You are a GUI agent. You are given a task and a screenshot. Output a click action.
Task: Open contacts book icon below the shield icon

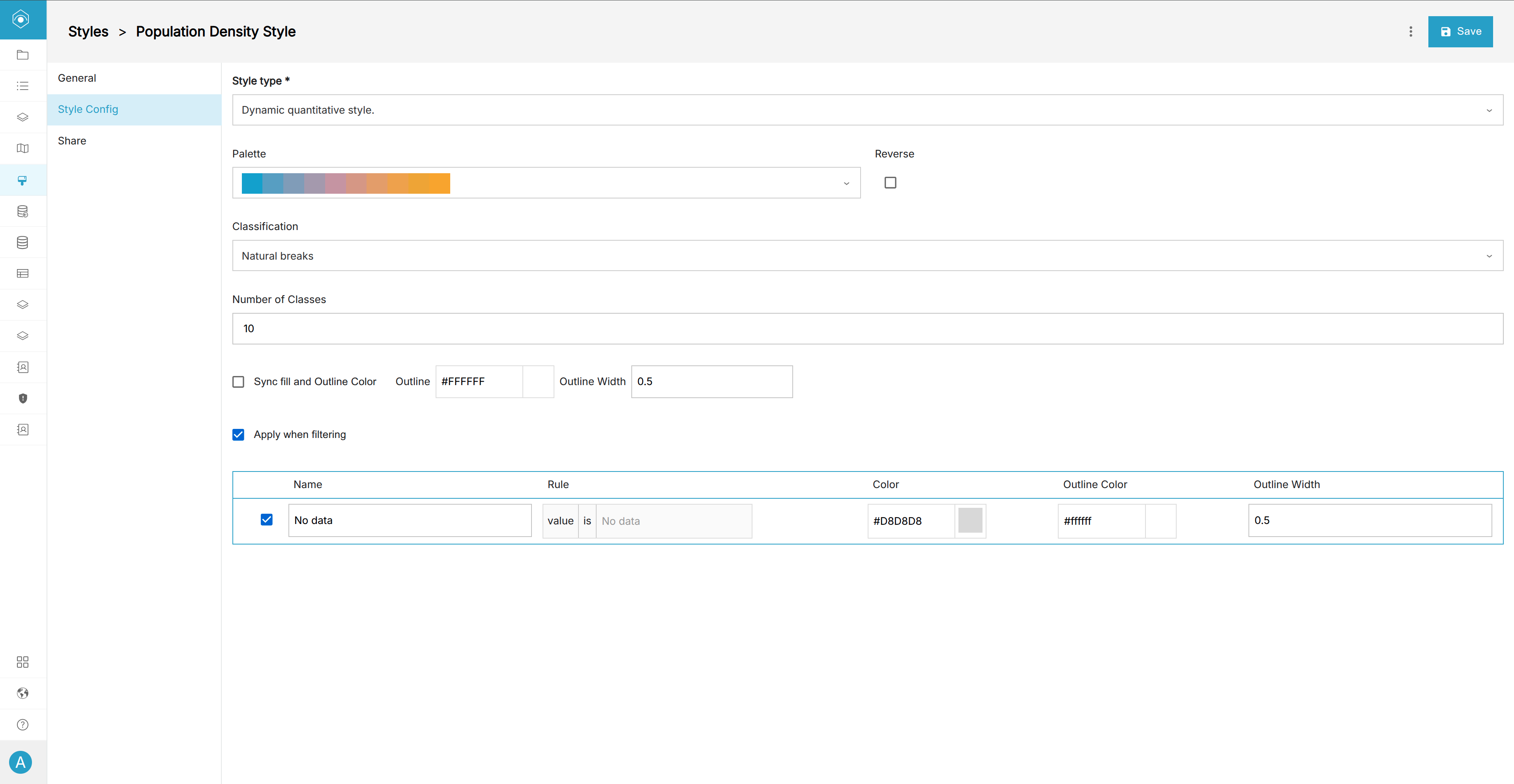click(22, 430)
